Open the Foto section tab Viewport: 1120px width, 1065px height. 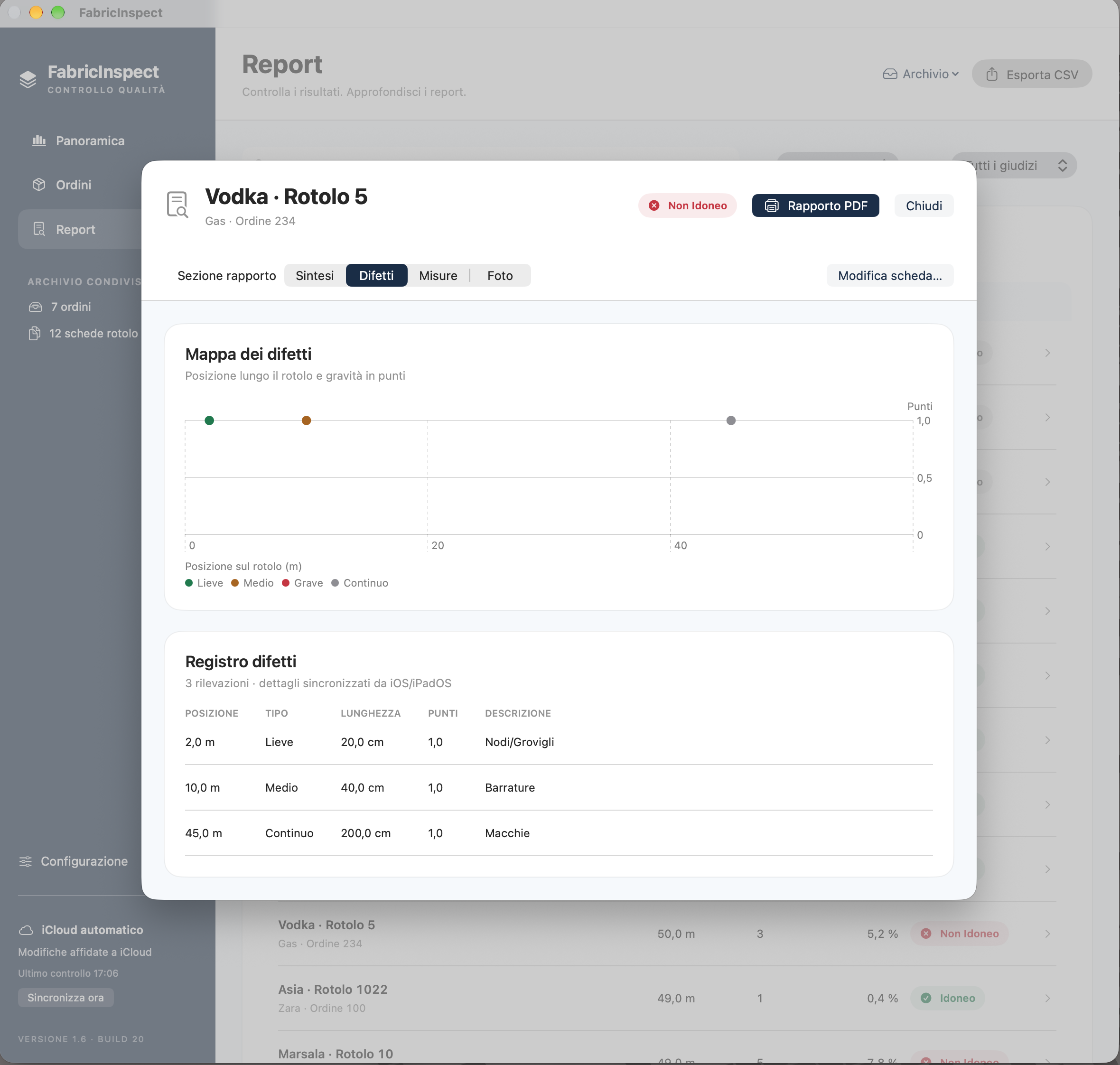coord(500,275)
